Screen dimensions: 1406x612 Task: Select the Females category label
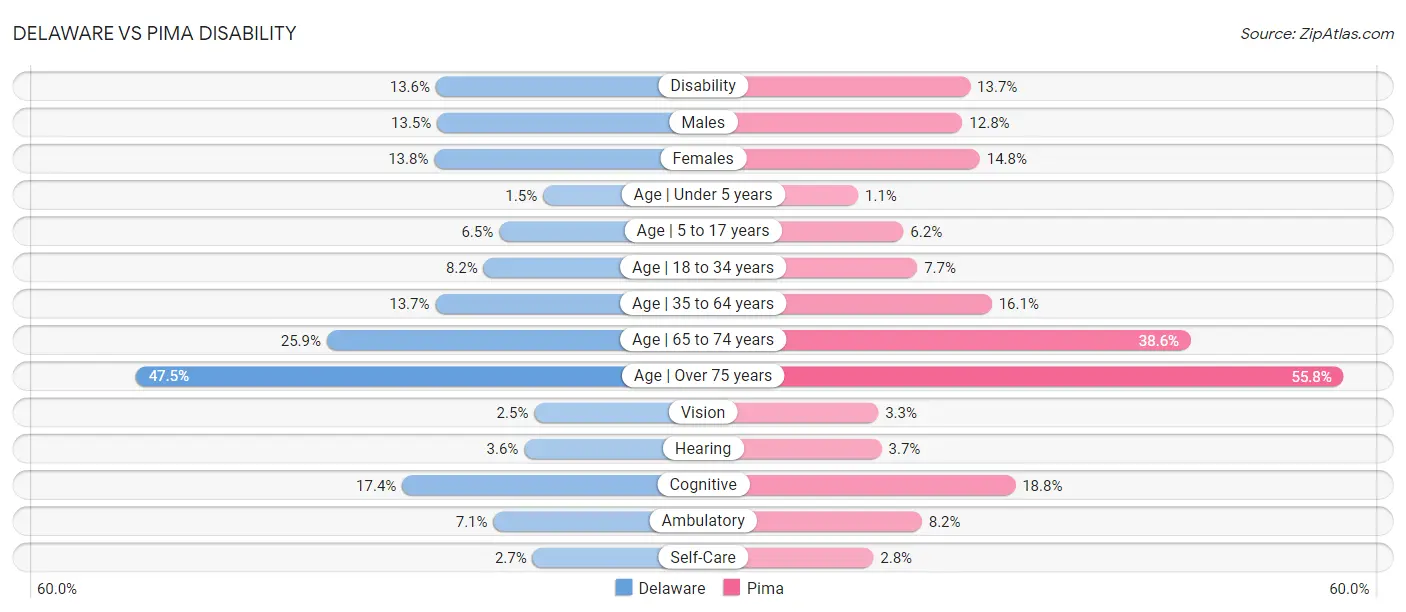click(703, 158)
